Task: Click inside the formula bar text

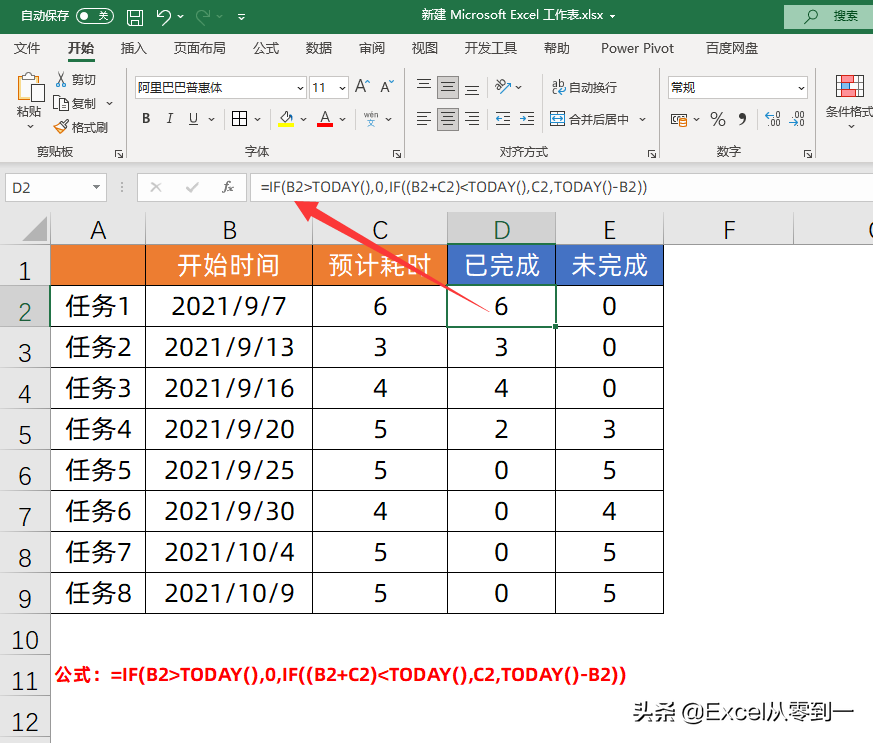Action: point(453,187)
